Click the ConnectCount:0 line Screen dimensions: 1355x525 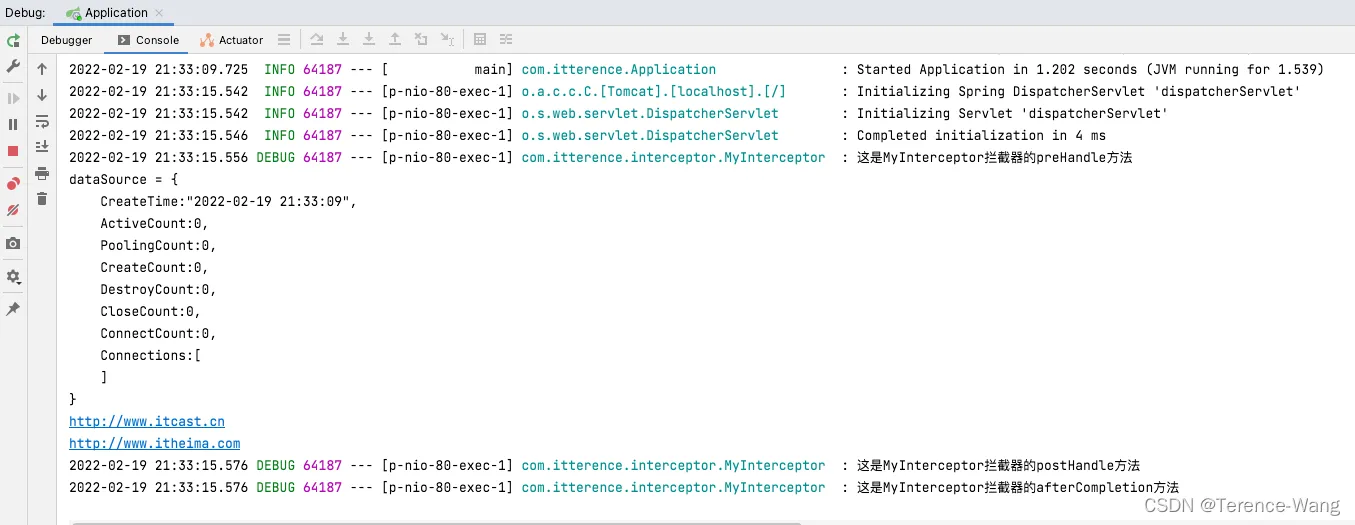pos(158,334)
